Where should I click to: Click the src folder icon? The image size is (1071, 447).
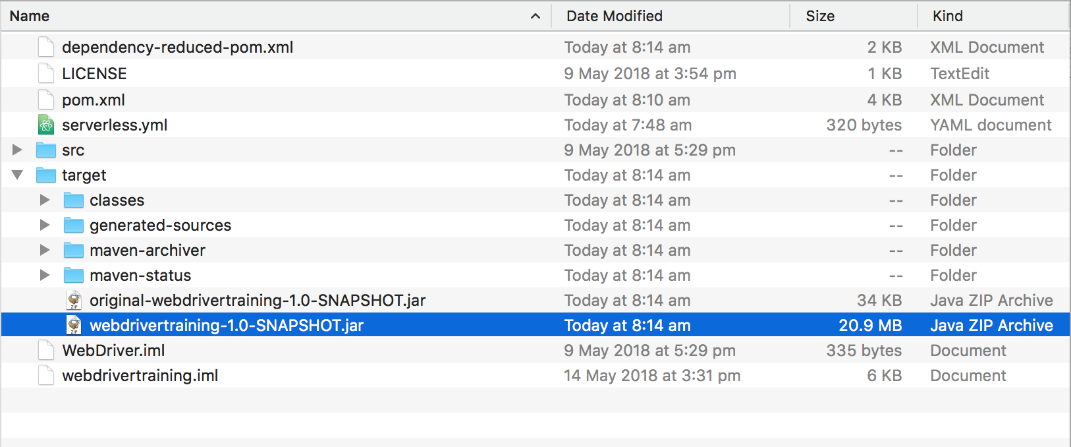pyautogui.click(x=45, y=150)
